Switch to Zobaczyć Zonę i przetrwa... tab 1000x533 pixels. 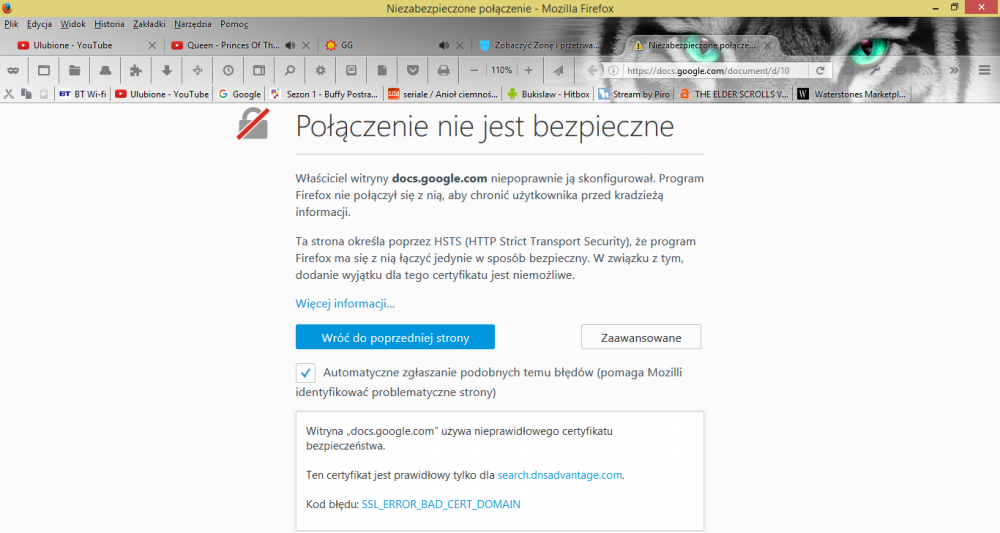[x=545, y=45]
